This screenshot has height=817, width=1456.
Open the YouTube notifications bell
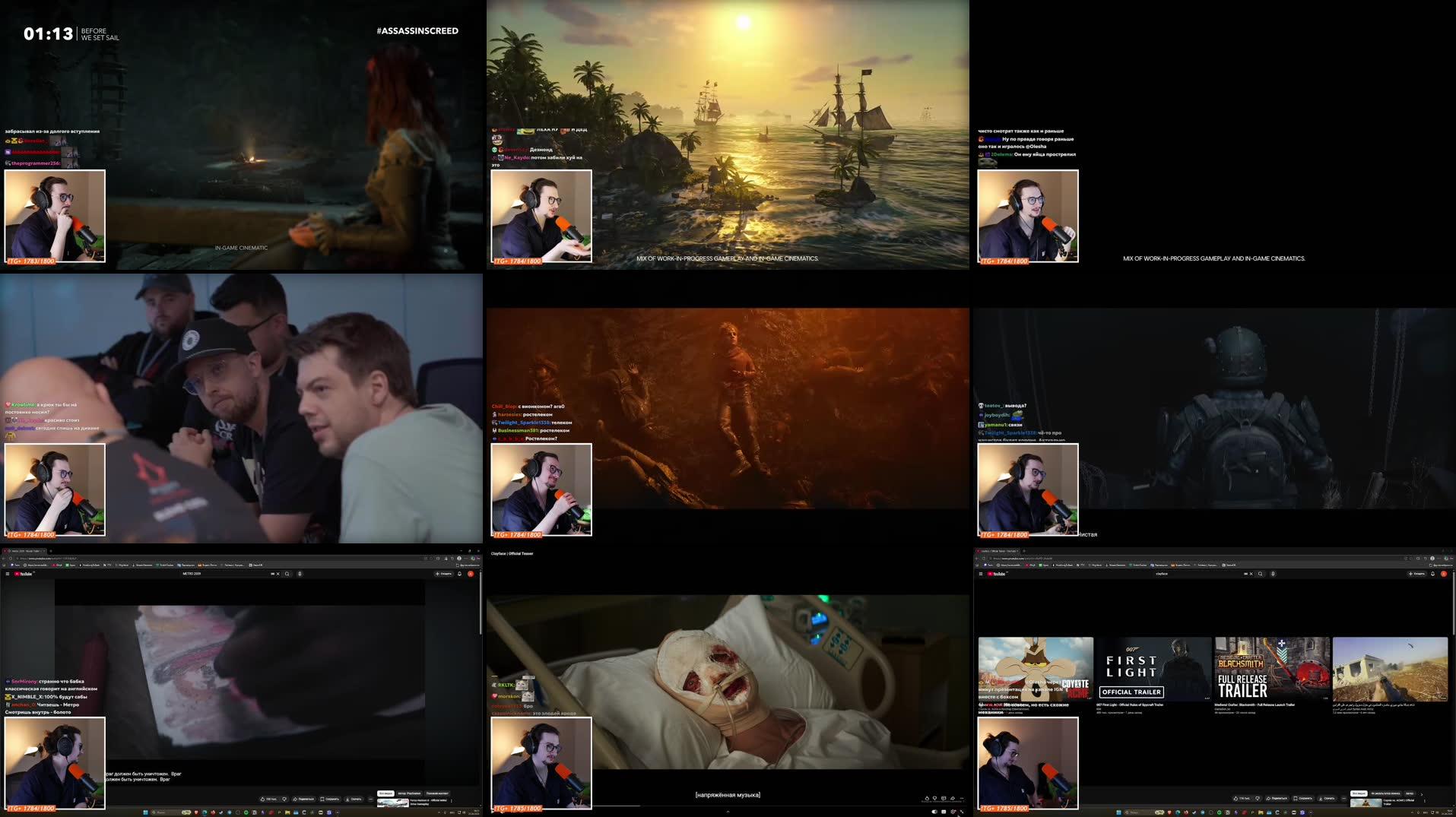459,575
